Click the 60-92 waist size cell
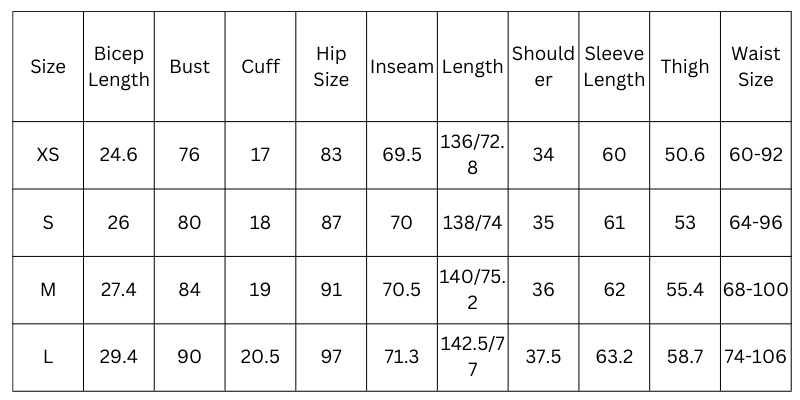The height and width of the screenshot is (400, 800). [x=756, y=155]
